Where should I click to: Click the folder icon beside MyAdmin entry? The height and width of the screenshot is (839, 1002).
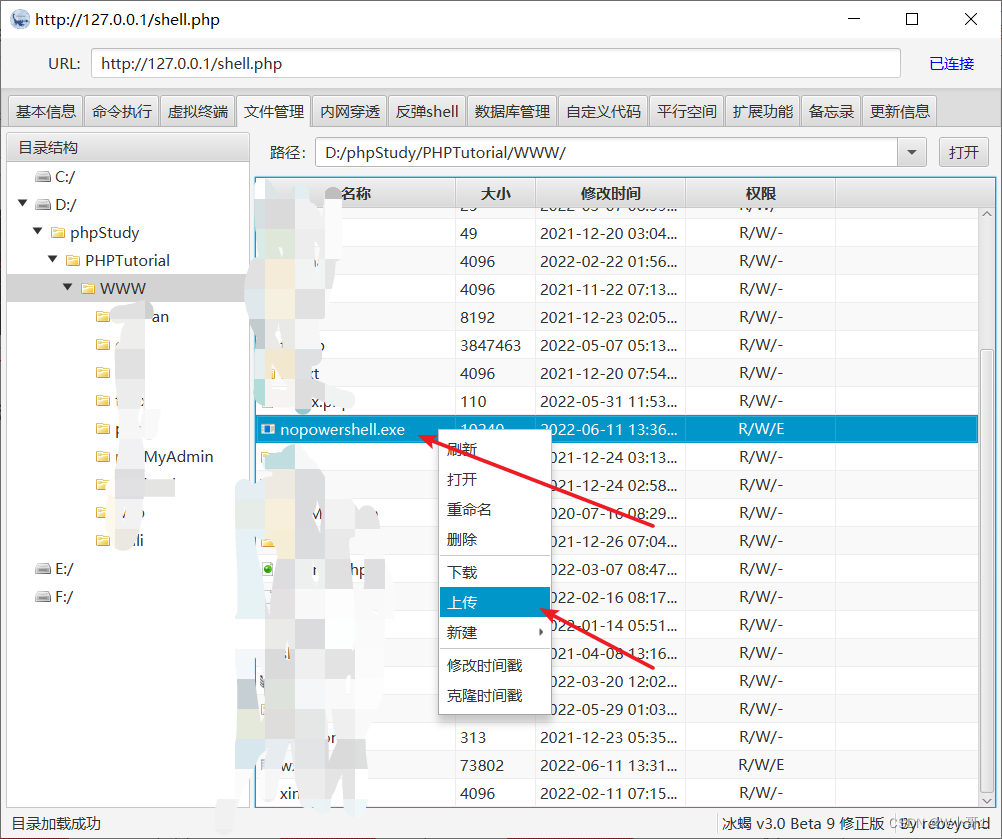pyautogui.click(x=103, y=456)
